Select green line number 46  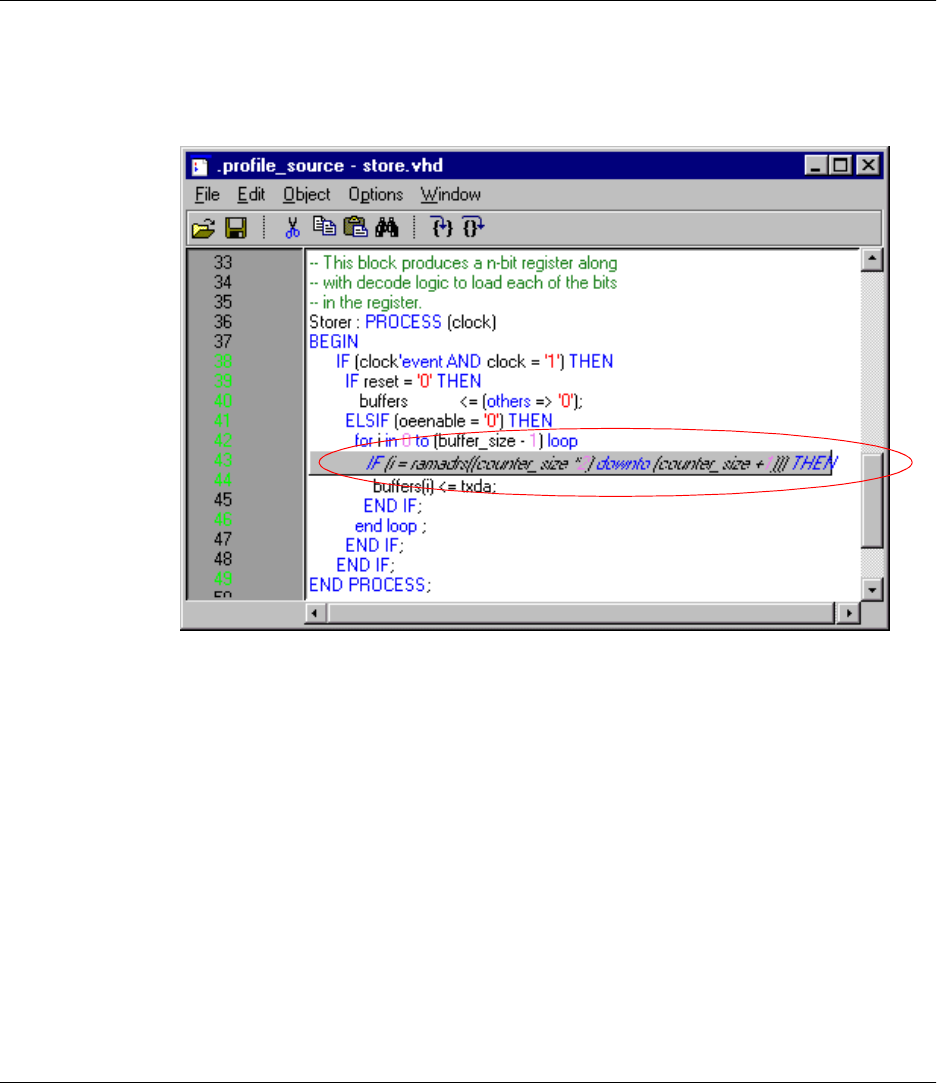click(223, 520)
